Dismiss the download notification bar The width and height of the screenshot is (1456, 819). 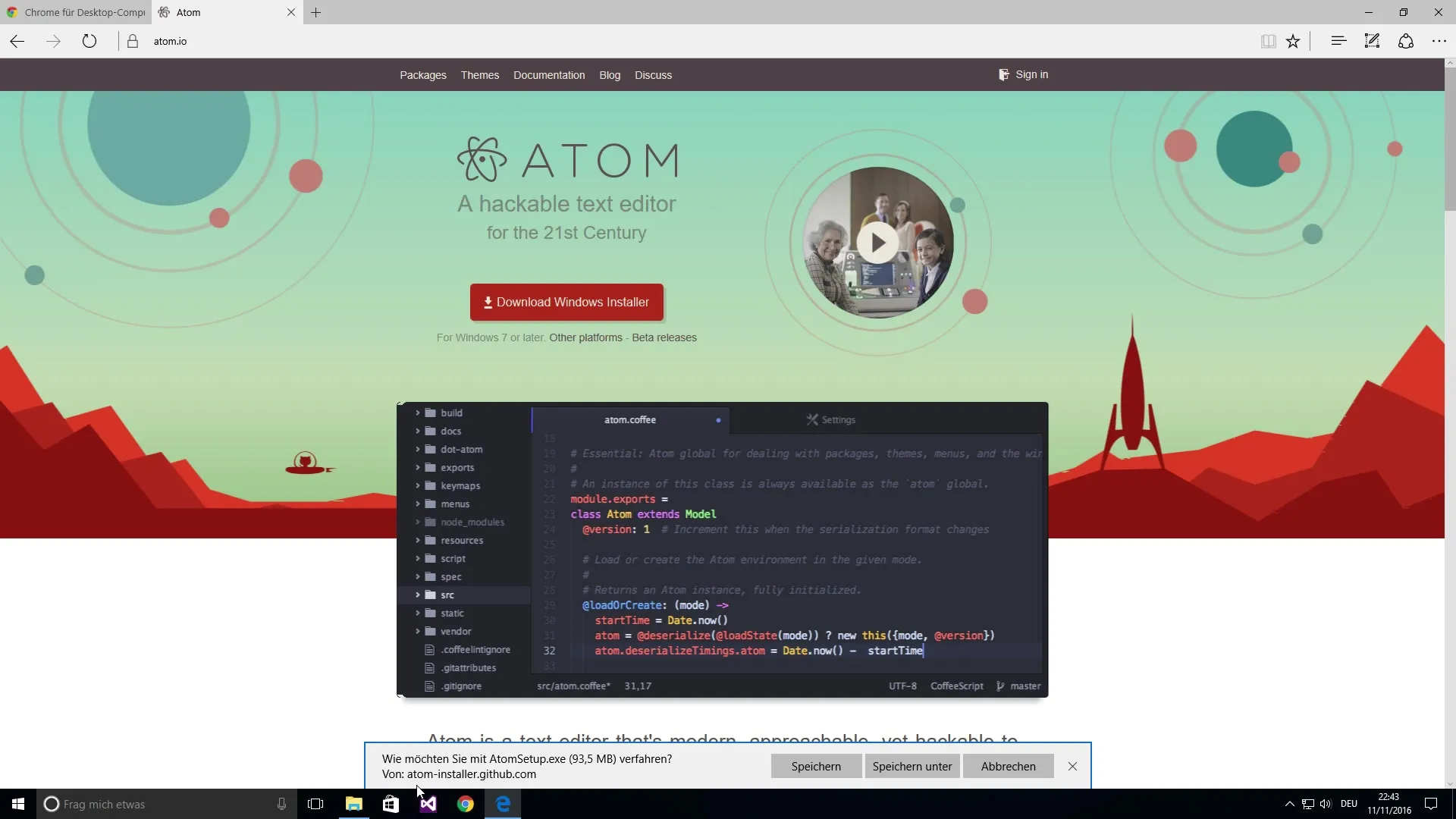pos(1072,766)
